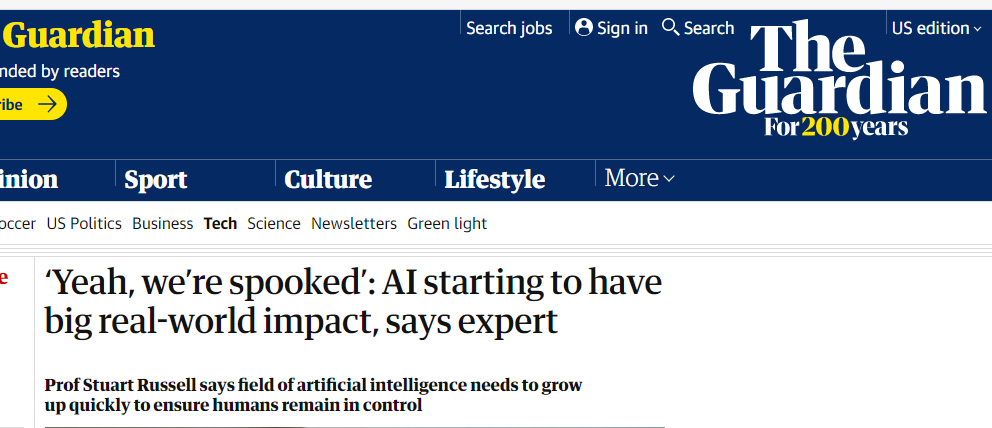
Task: Open the Sport section
Action: (156, 180)
